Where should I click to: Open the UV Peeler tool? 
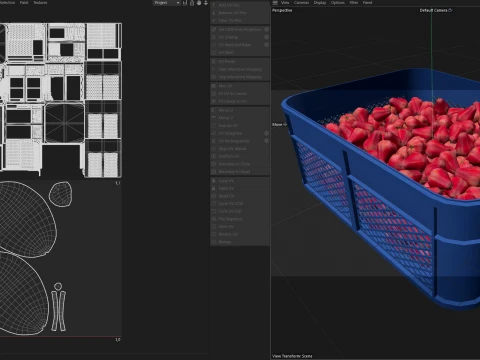(x=240, y=62)
